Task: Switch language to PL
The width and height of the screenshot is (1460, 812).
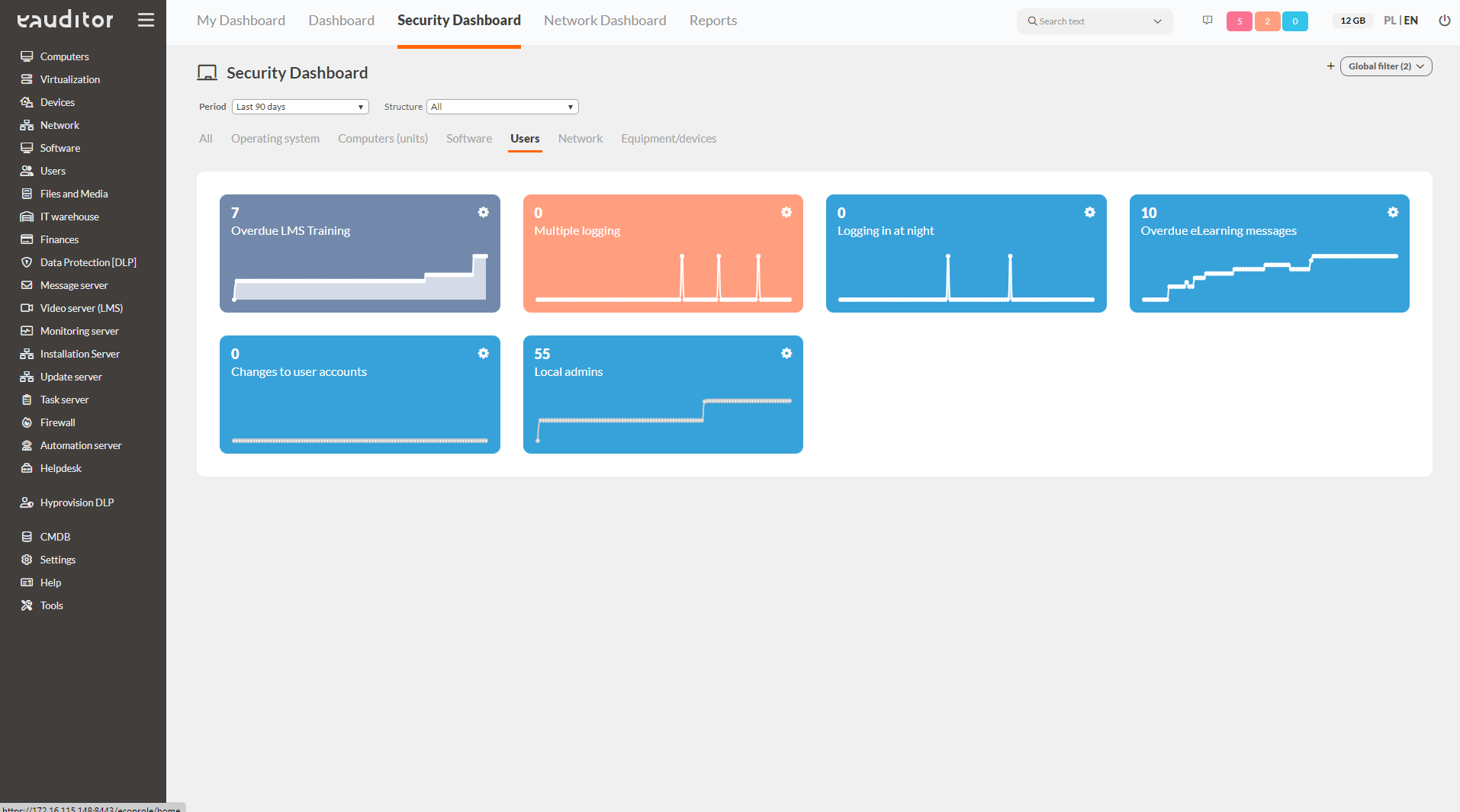Action: click(1389, 21)
